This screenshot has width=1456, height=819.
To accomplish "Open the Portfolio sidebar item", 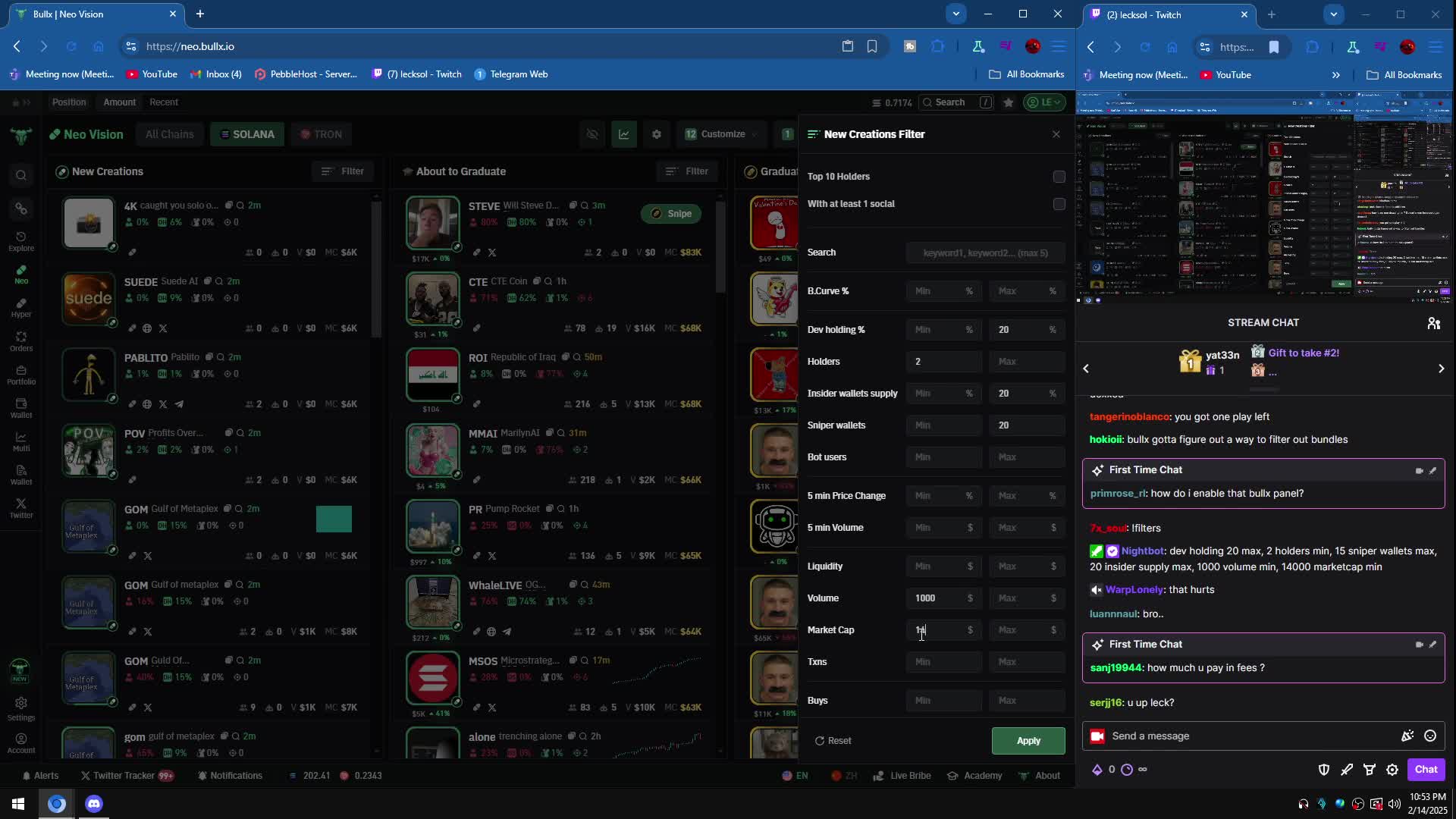I will pyautogui.click(x=21, y=375).
